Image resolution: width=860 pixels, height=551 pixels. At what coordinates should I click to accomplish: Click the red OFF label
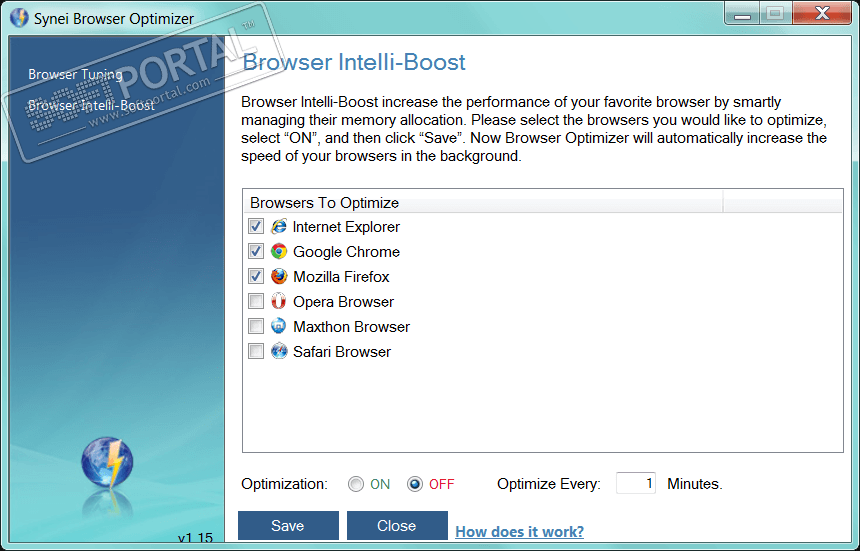tap(442, 484)
